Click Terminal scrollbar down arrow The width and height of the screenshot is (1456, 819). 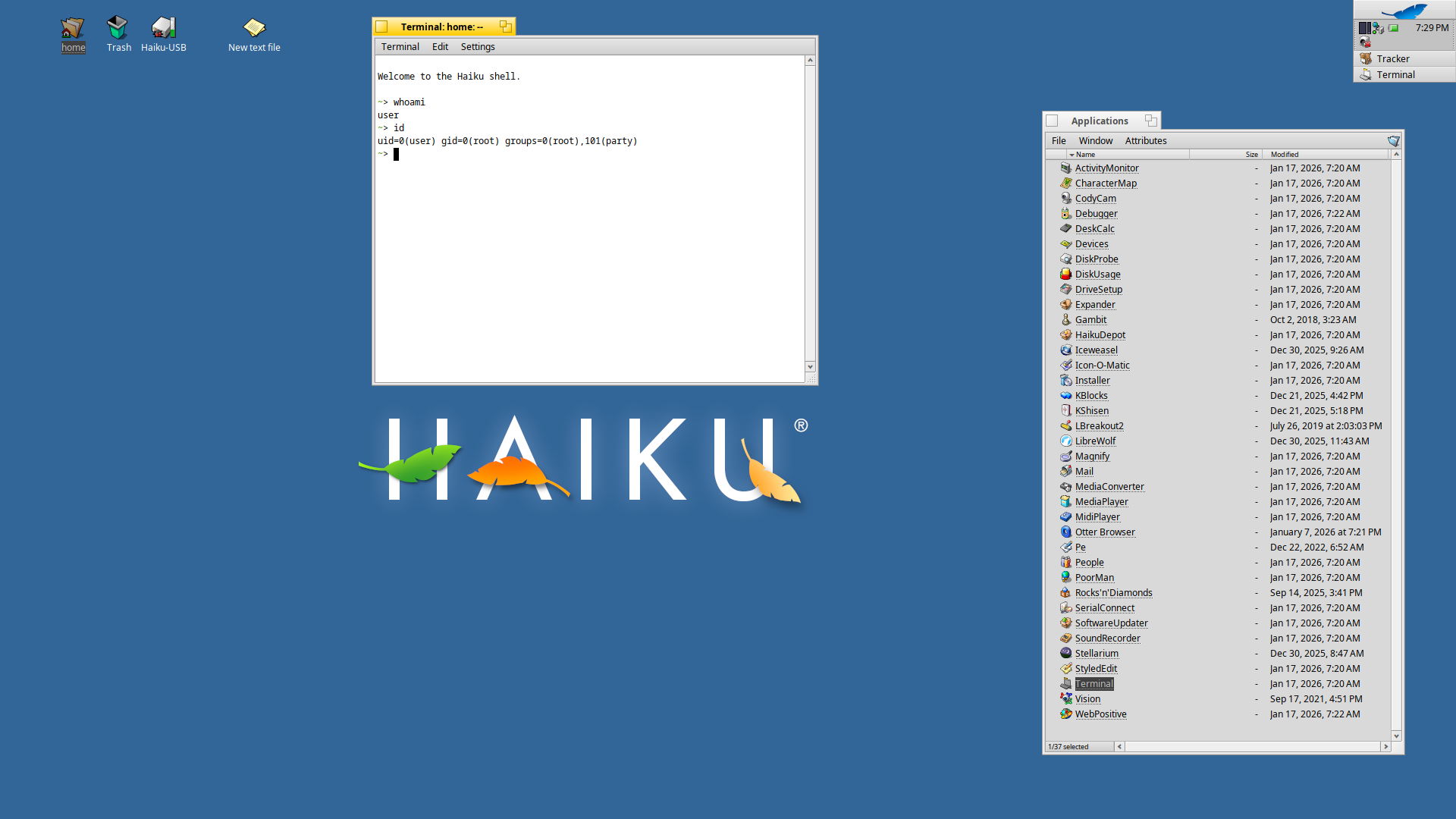(810, 366)
